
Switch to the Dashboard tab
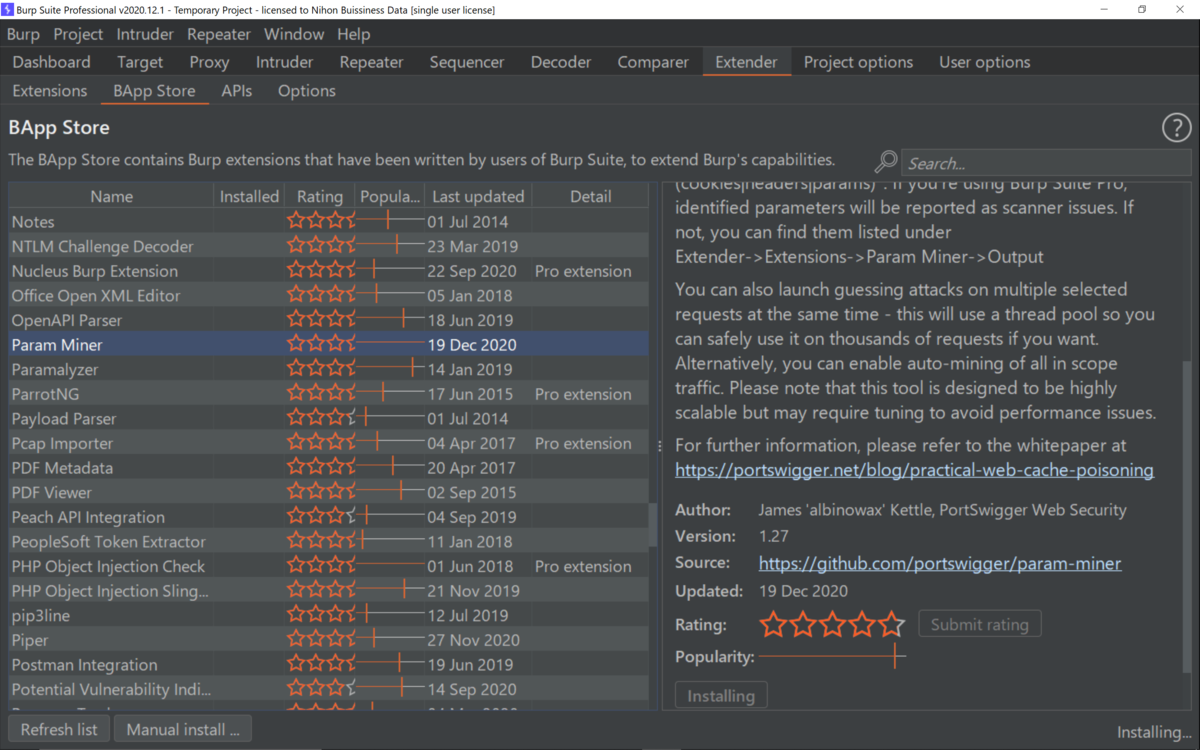point(51,62)
